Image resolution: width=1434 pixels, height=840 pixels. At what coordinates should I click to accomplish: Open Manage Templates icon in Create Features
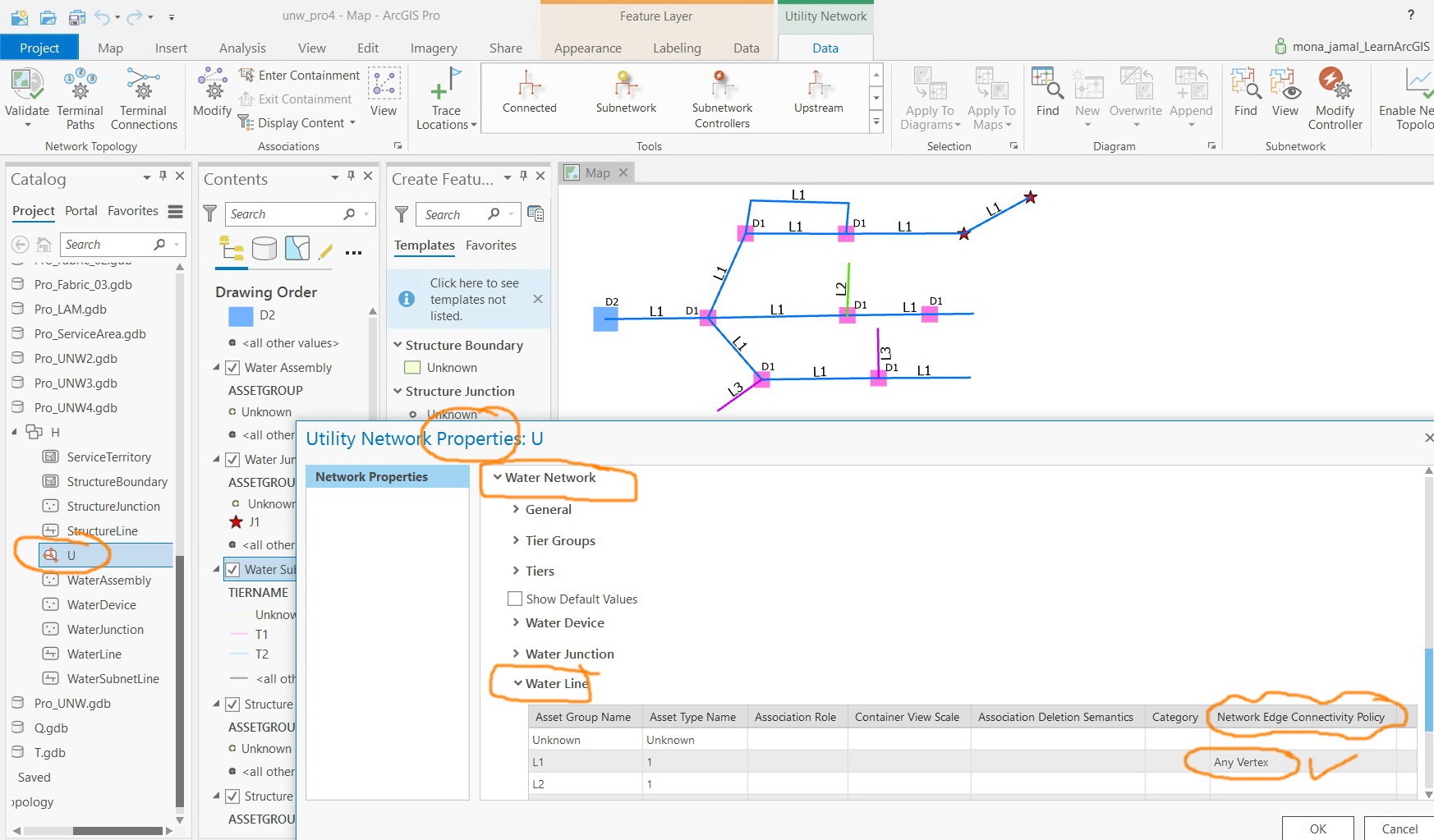[x=535, y=213]
